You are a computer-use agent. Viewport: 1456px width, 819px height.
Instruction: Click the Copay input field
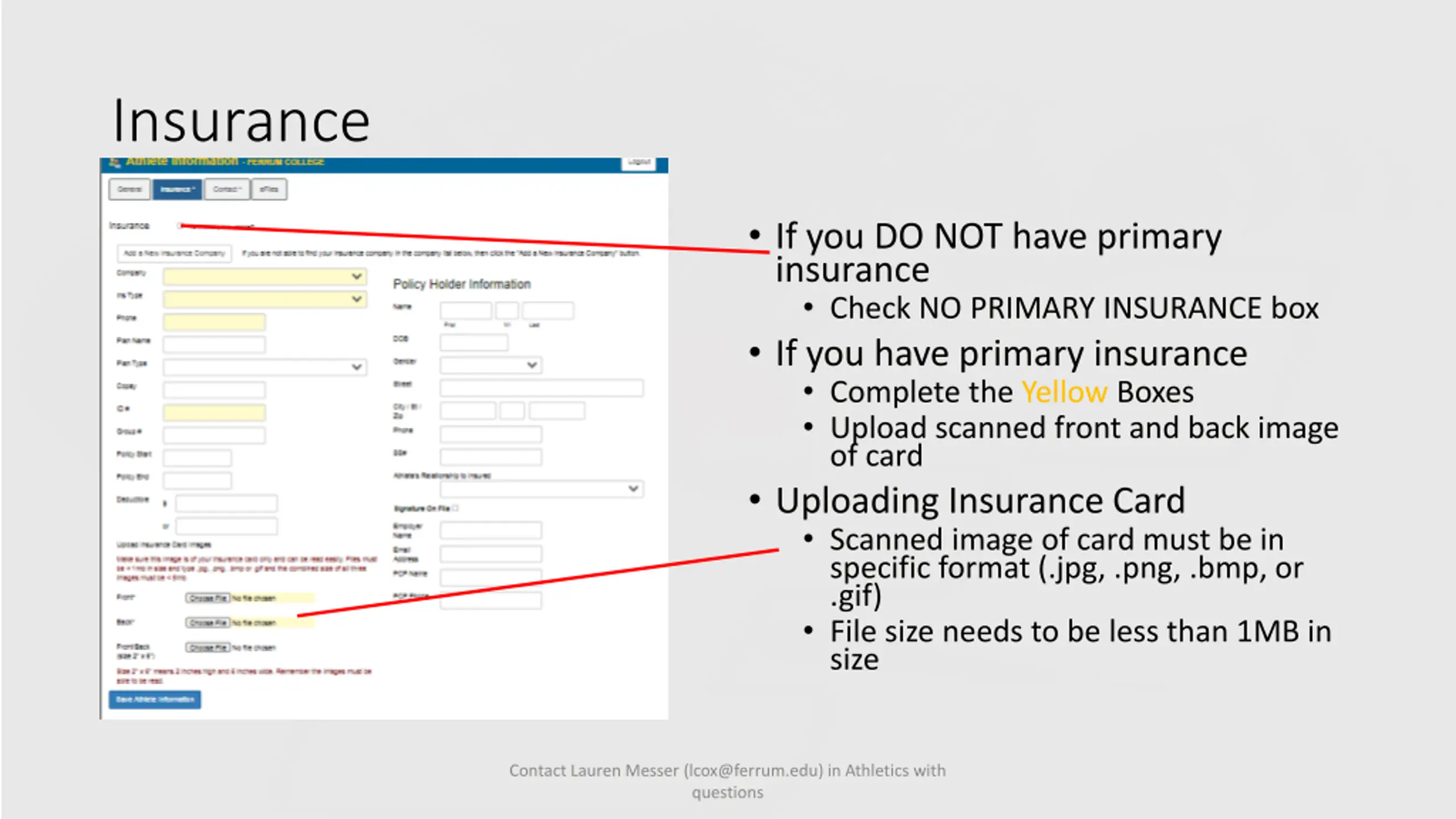pos(214,390)
